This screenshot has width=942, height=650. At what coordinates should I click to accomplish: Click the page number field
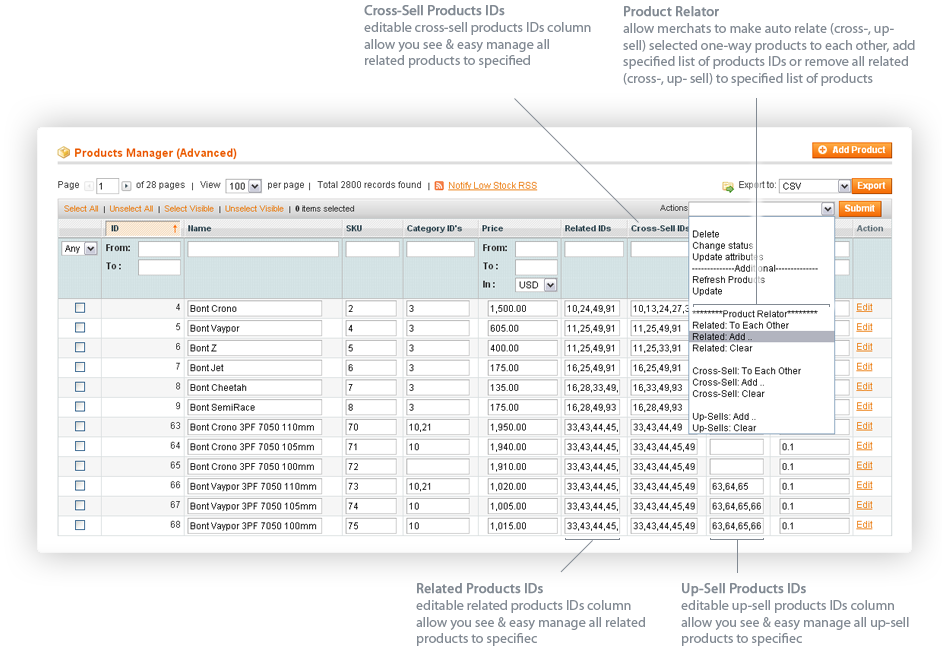coord(108,186)
